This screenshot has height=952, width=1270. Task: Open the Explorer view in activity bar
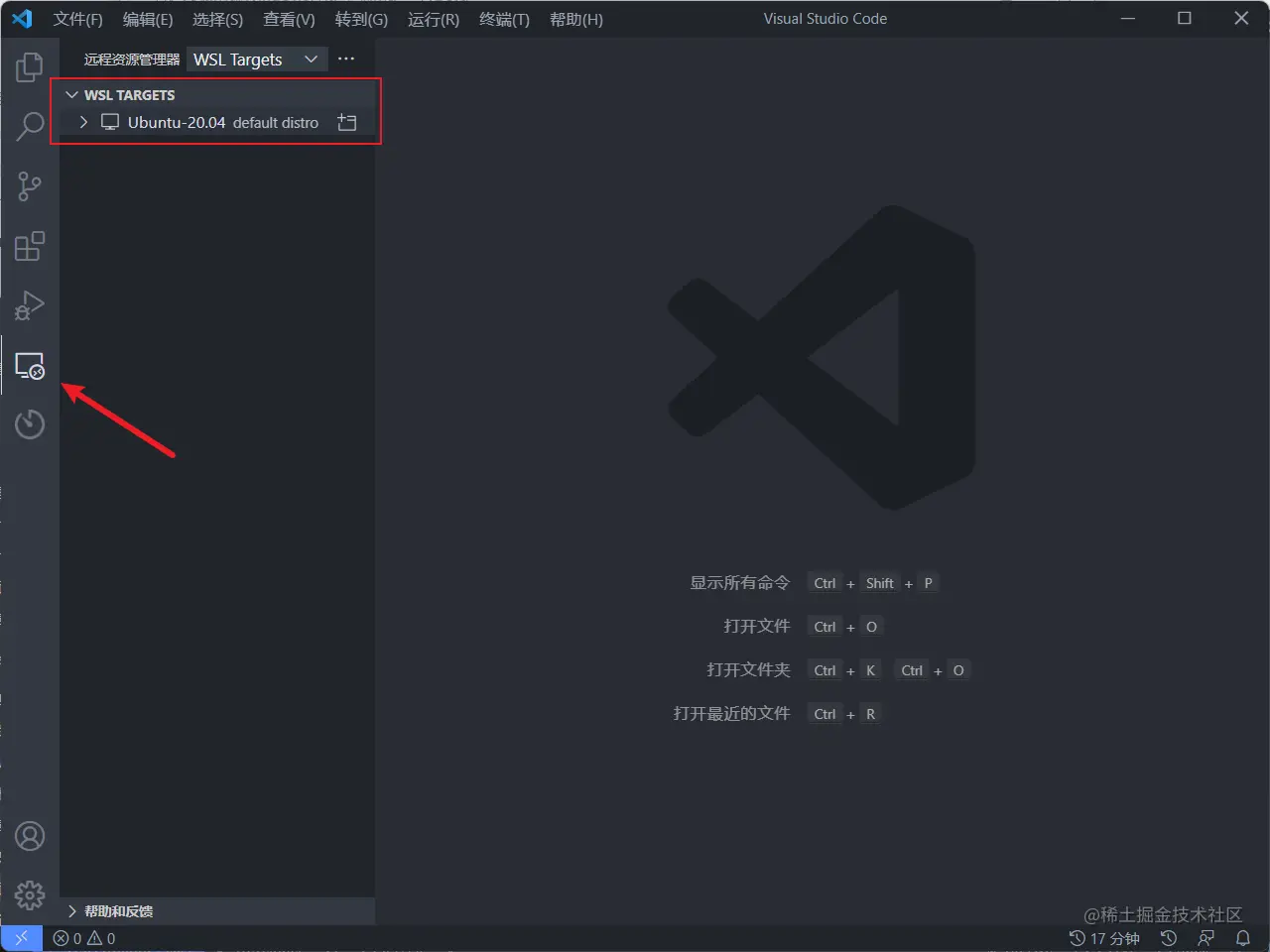coord(30,67)
